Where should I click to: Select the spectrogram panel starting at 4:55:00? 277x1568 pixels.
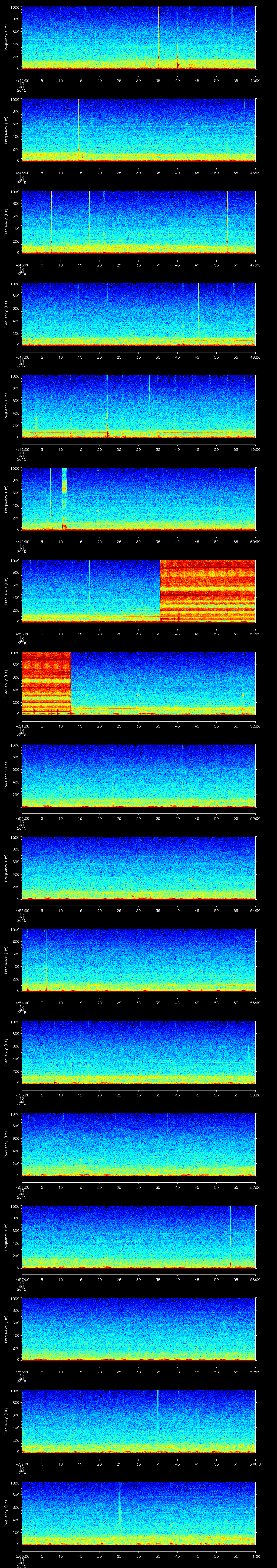(x=138, y=1052)
